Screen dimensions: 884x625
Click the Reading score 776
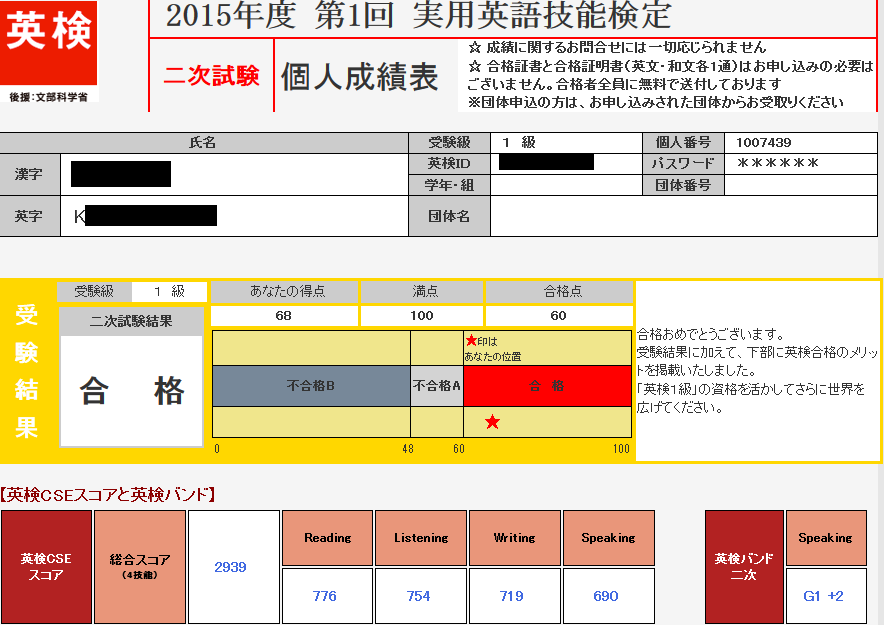(x=325, y=596)
